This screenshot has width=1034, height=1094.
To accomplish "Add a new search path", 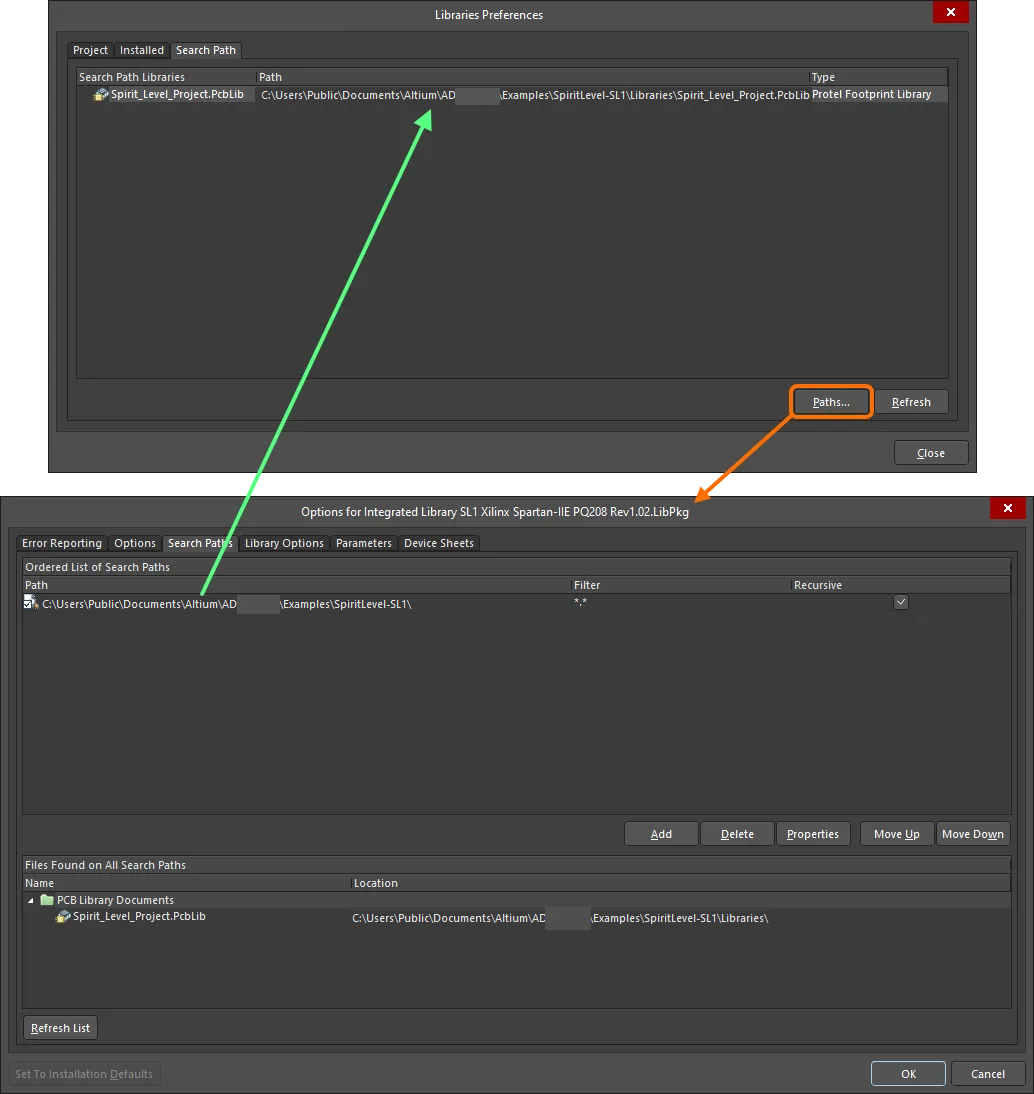I will coord(660,833).
